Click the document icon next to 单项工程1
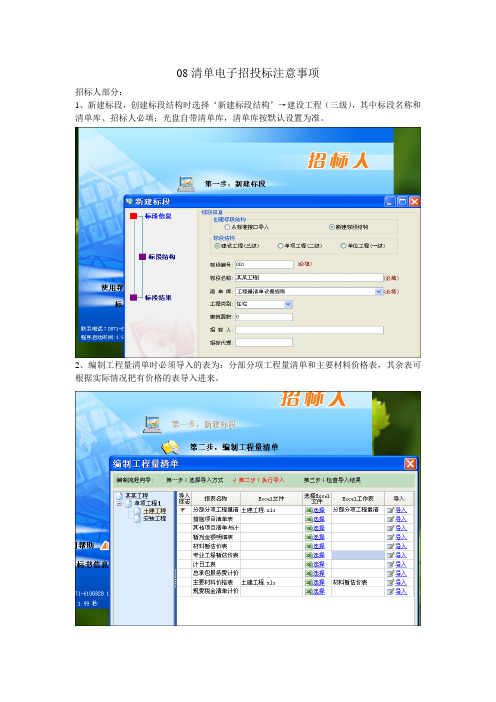Screen dimensions: 496x702 click(129, 503)
